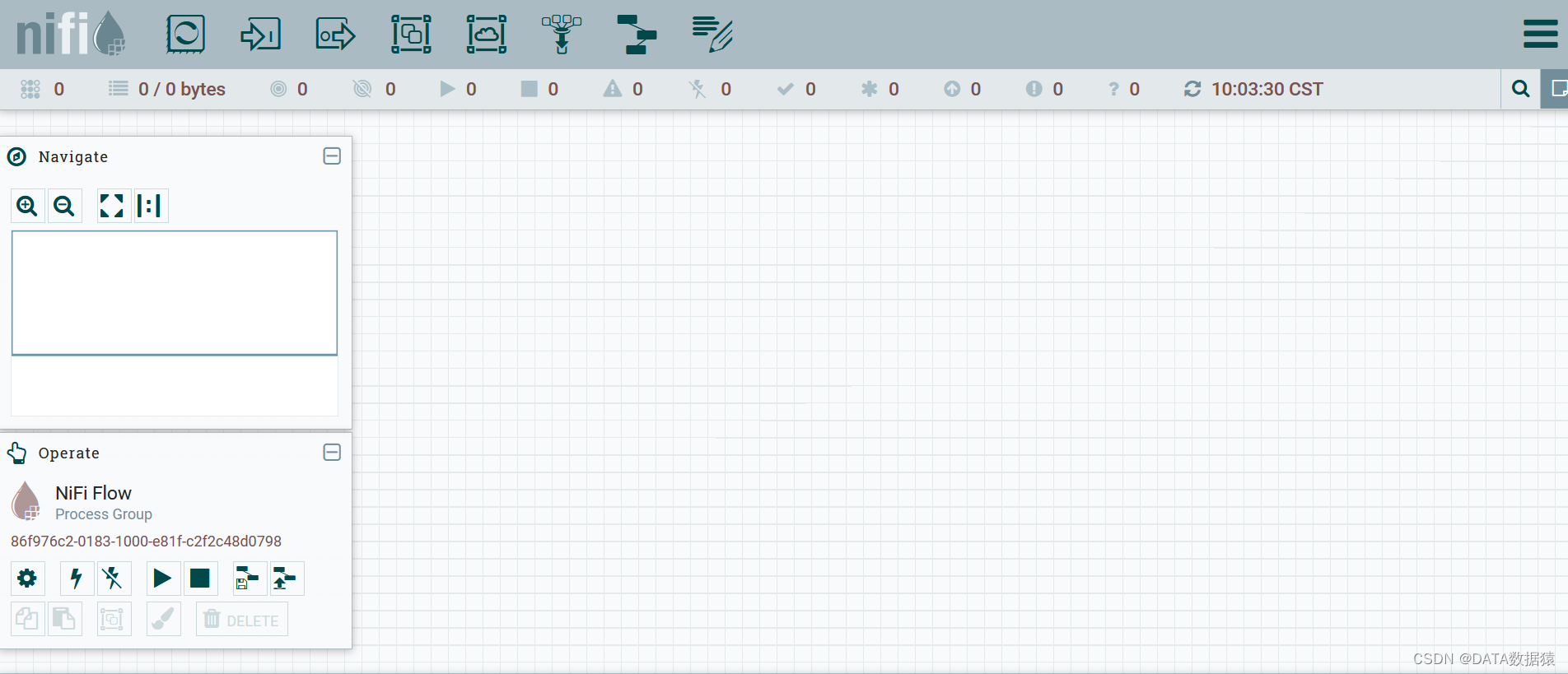
Task: Click the Process Group type label
Action: (104, 514)
